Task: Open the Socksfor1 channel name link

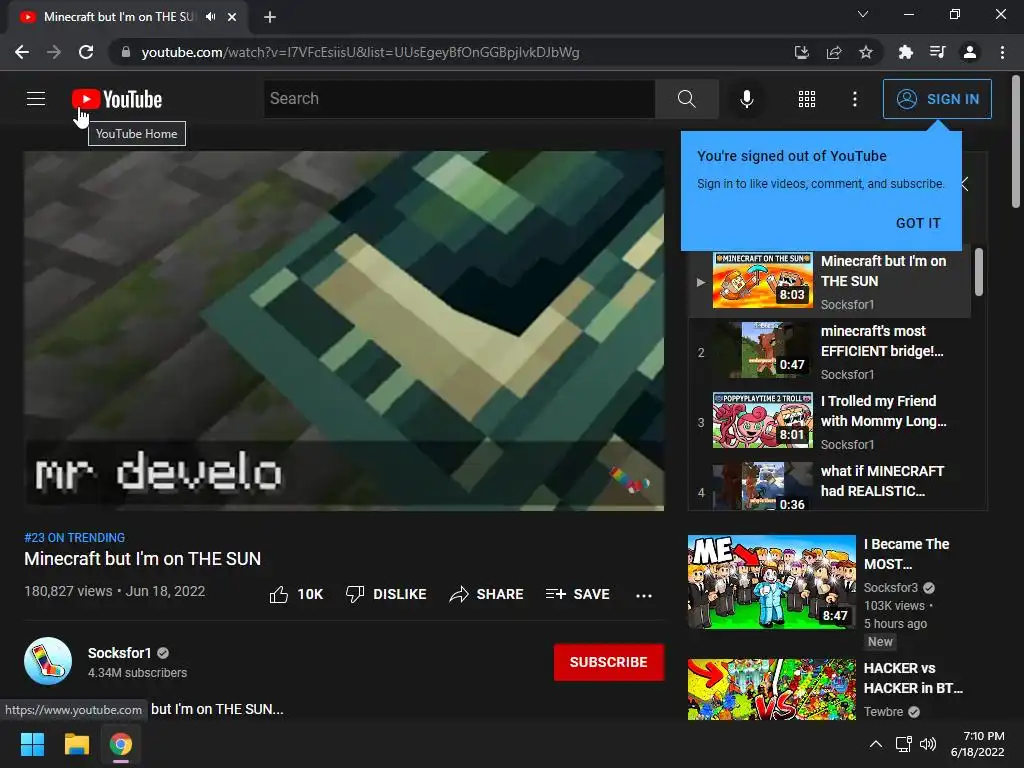Action: 120,653
